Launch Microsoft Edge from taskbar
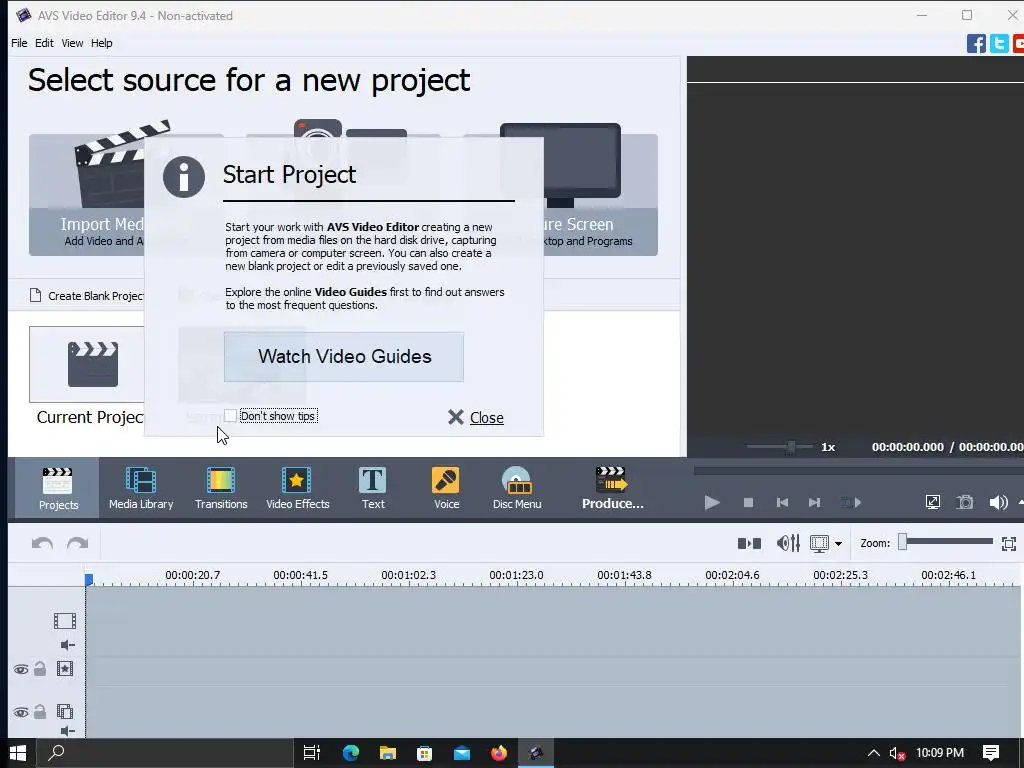1024x768 pixels. pyautogui.click(x=351, y=753)
